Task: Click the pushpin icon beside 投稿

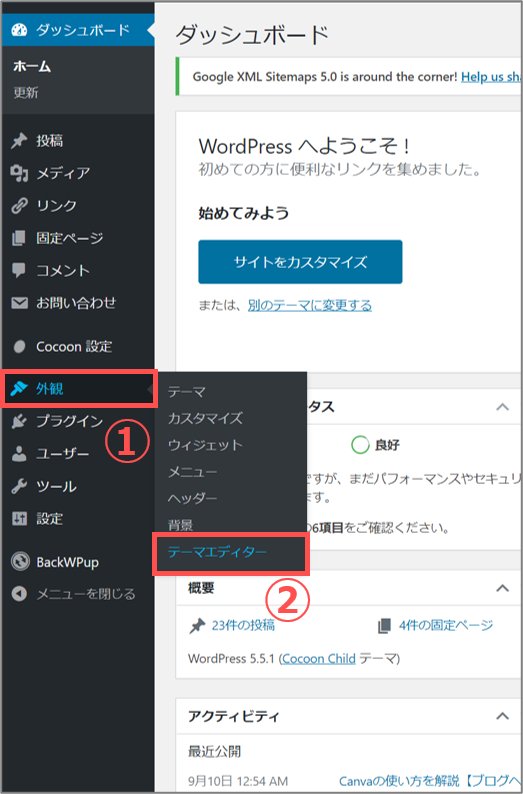Action: (x=19, y=141)
